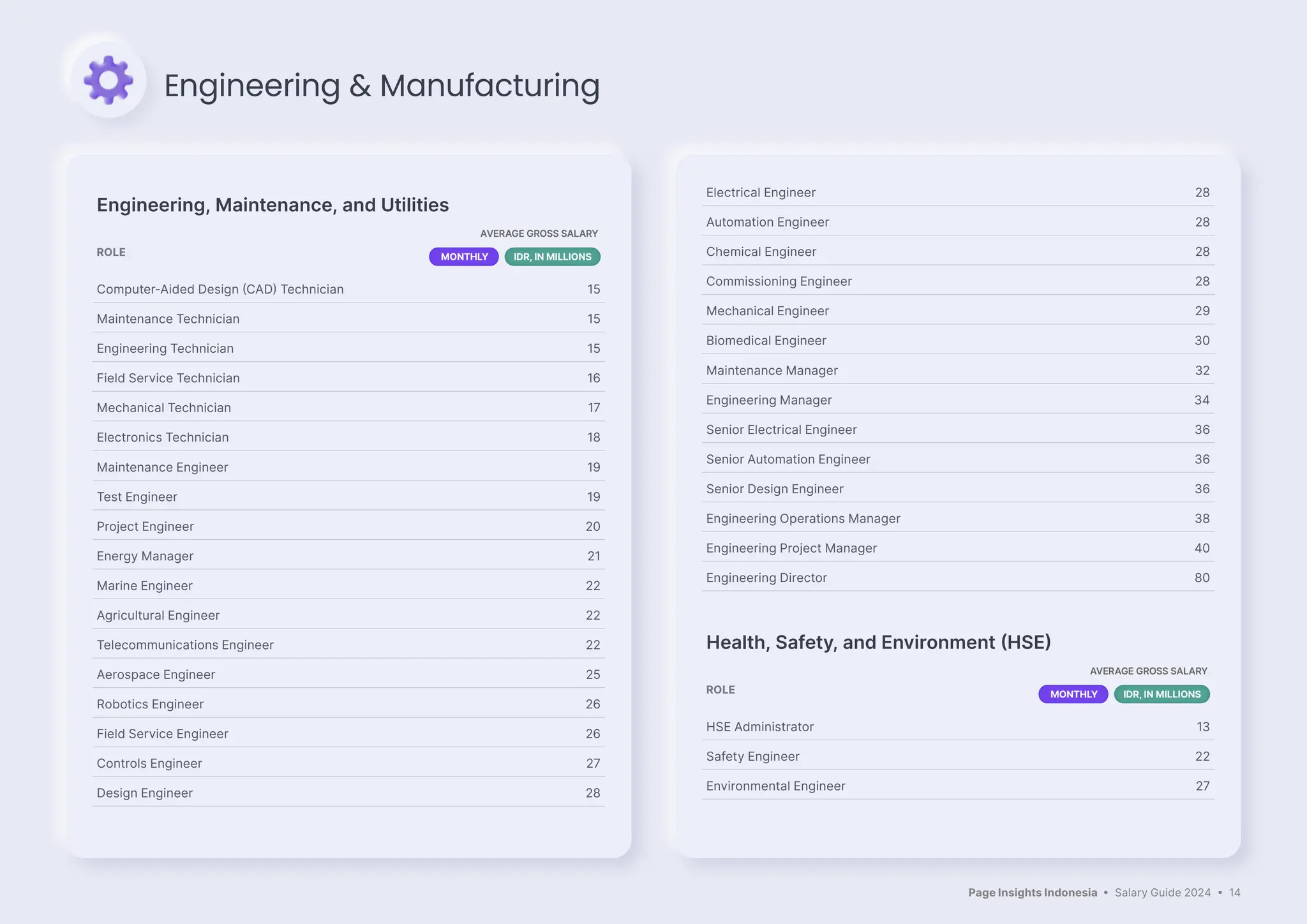Click HSE Administrator salary value 13

1204,727
